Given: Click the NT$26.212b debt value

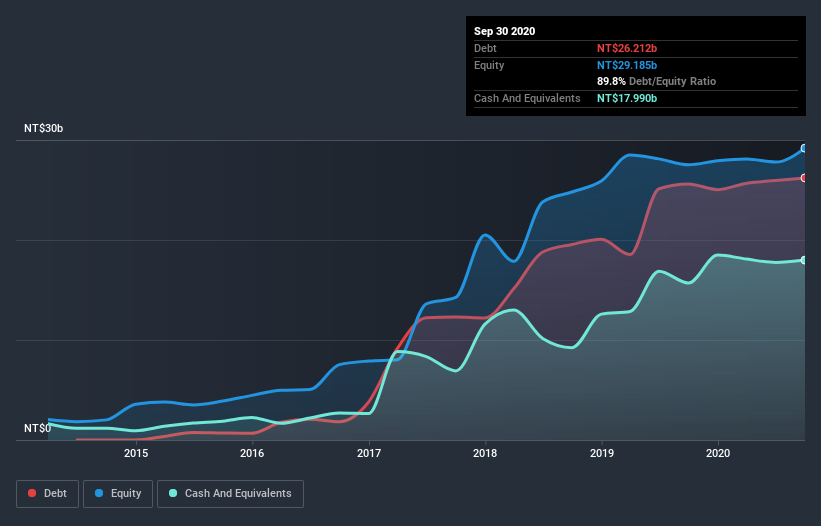Looking at the screenshot, I should click(x=627, y=48).
